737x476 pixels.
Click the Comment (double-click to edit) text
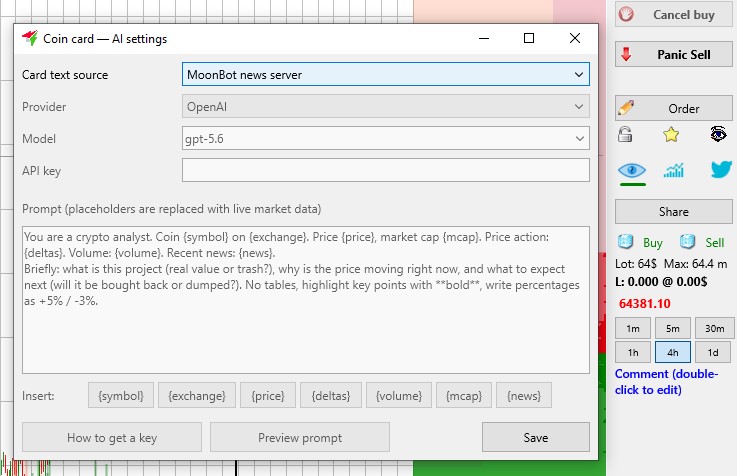[x=666, y=382]
